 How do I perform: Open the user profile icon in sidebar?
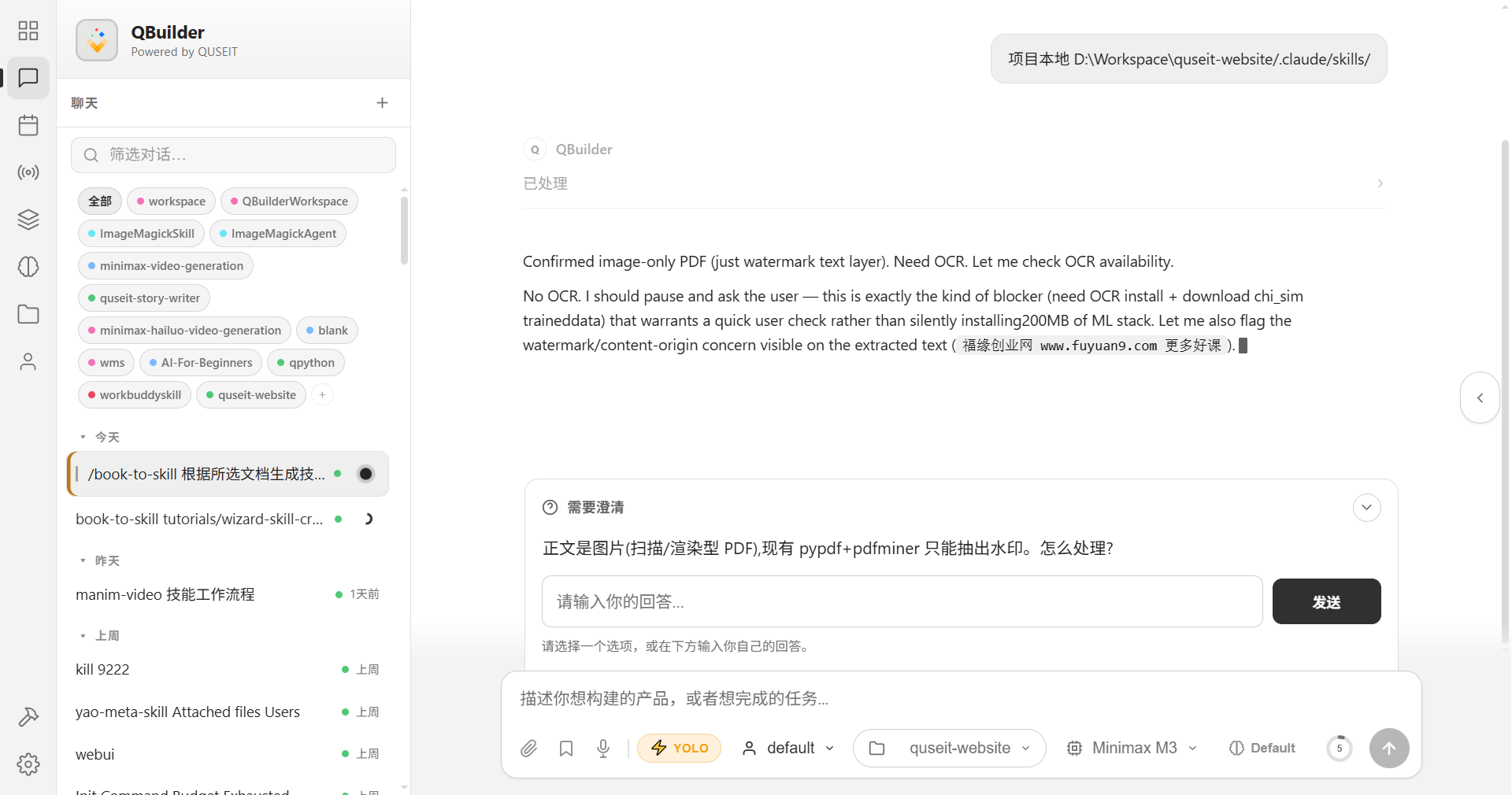pyautogui.click(x=28, y=361)
